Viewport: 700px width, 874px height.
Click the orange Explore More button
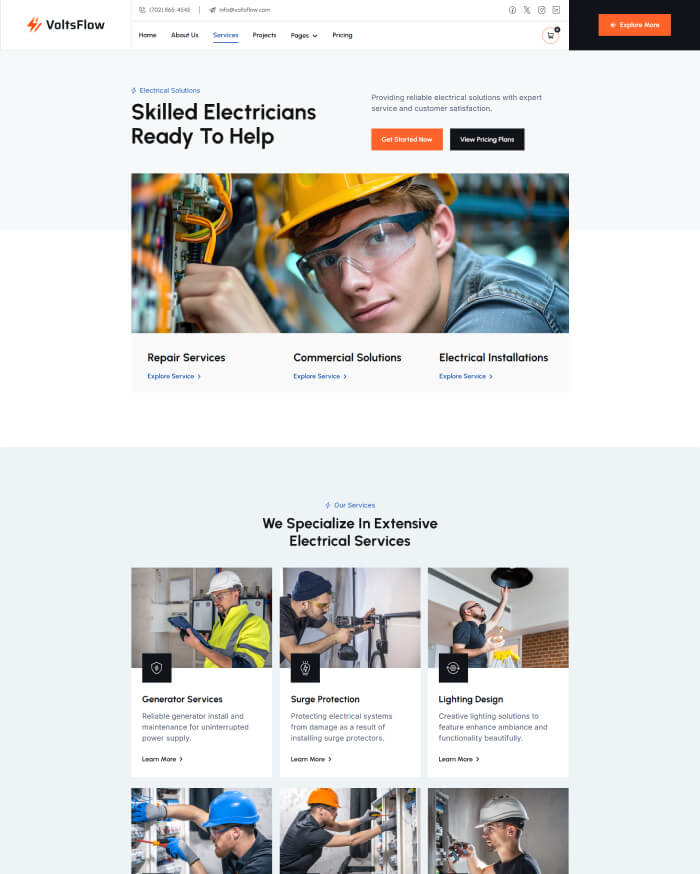(634, 25)
